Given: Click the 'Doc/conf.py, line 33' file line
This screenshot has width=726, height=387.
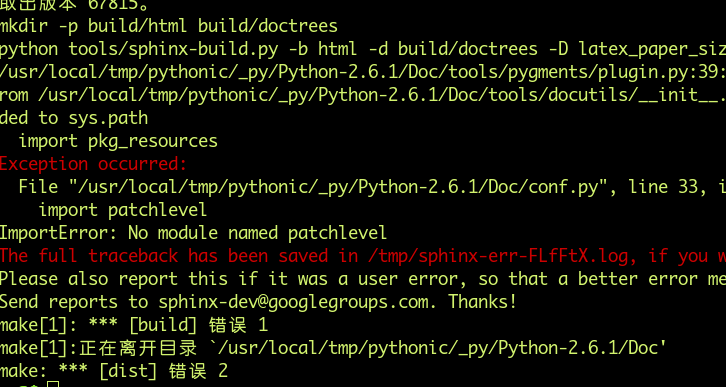Looking at the screenshot, I should [x=372, y=187].
